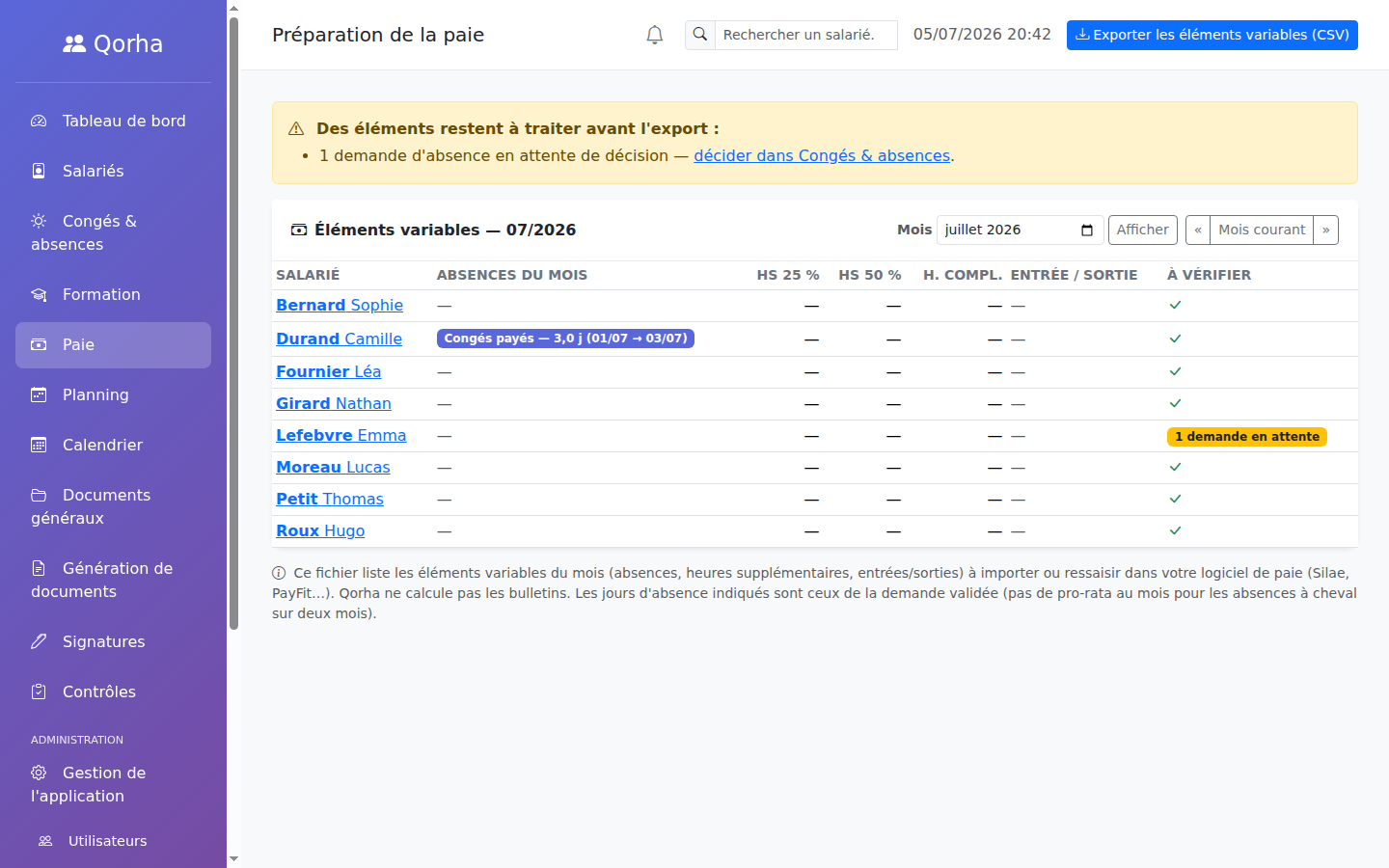Click the Éléments variables banknote icon
1389x868 pixels.
pos(299,230)
